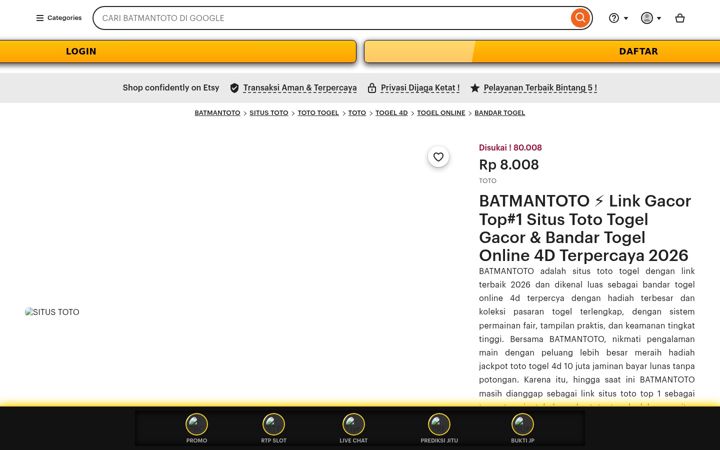This screenshot has width=720, height=450.
Task: Click the padlock privacy icon
Action: click(372, 88)
